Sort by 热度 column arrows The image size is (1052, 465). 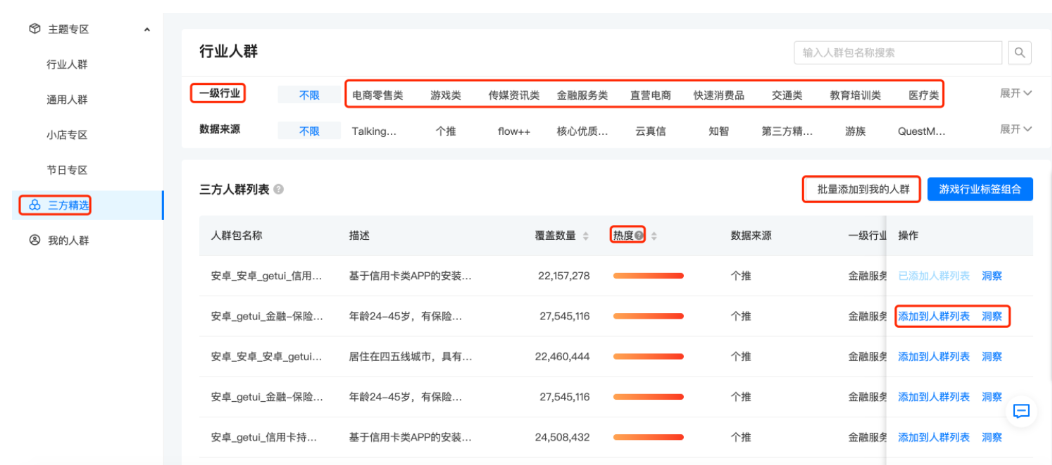pos(654,236)
